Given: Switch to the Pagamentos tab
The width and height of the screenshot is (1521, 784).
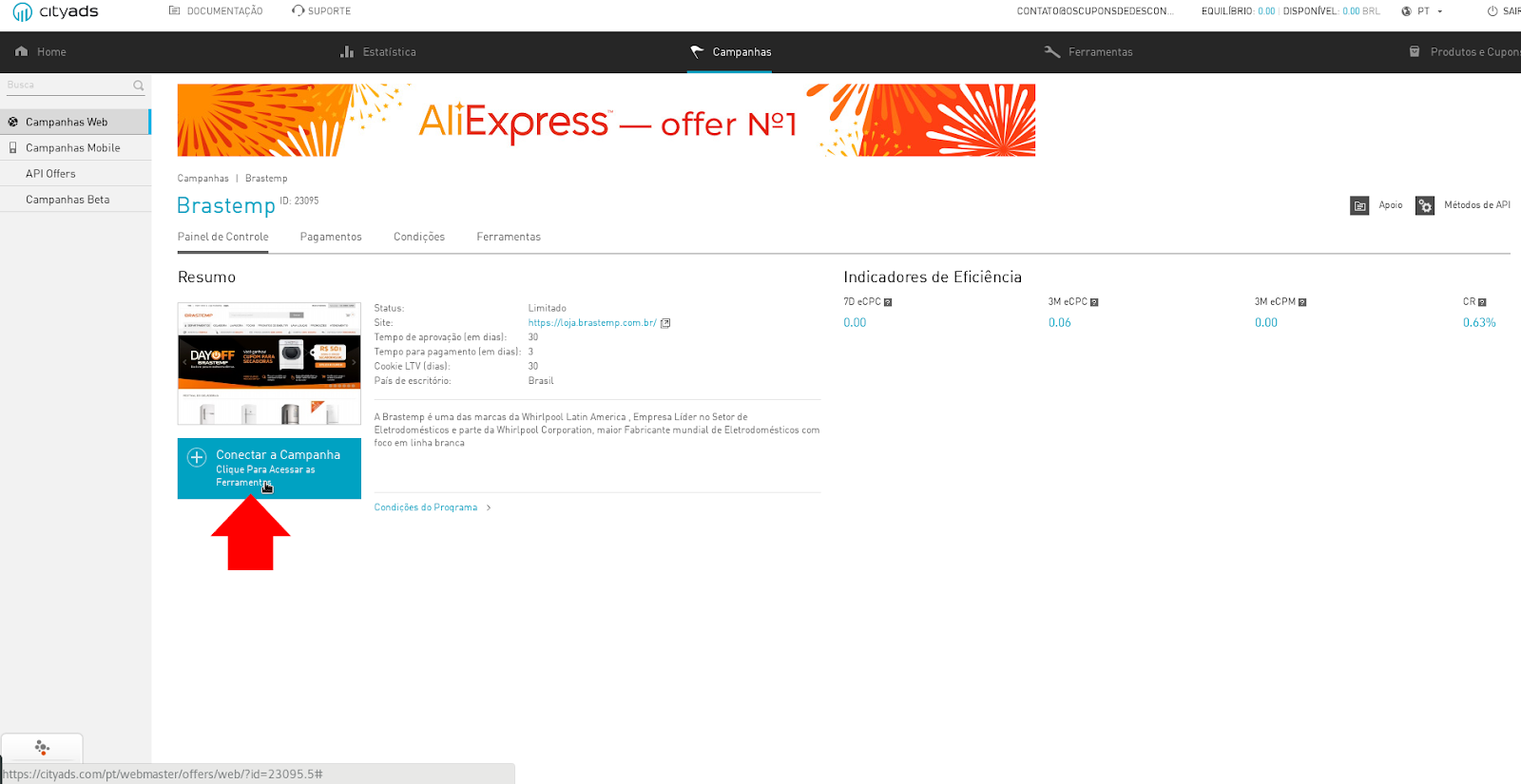Looking at the screenshot, I should [331, 237].
